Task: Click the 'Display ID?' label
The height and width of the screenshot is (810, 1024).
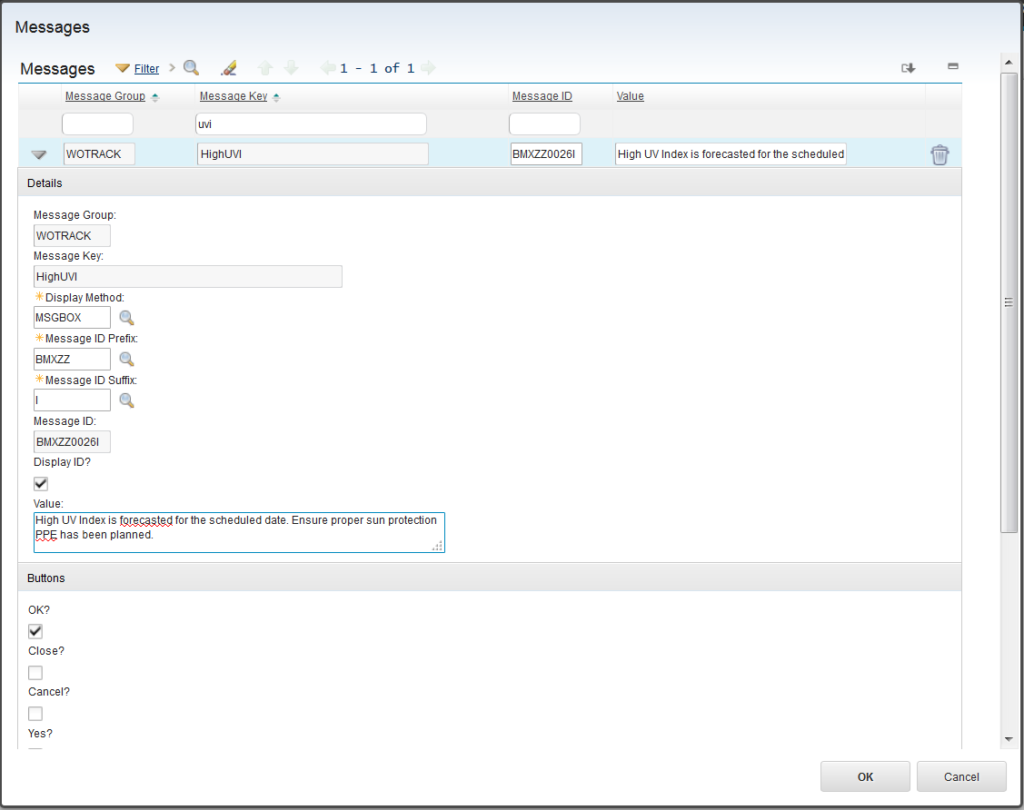Action: (62, 462)
